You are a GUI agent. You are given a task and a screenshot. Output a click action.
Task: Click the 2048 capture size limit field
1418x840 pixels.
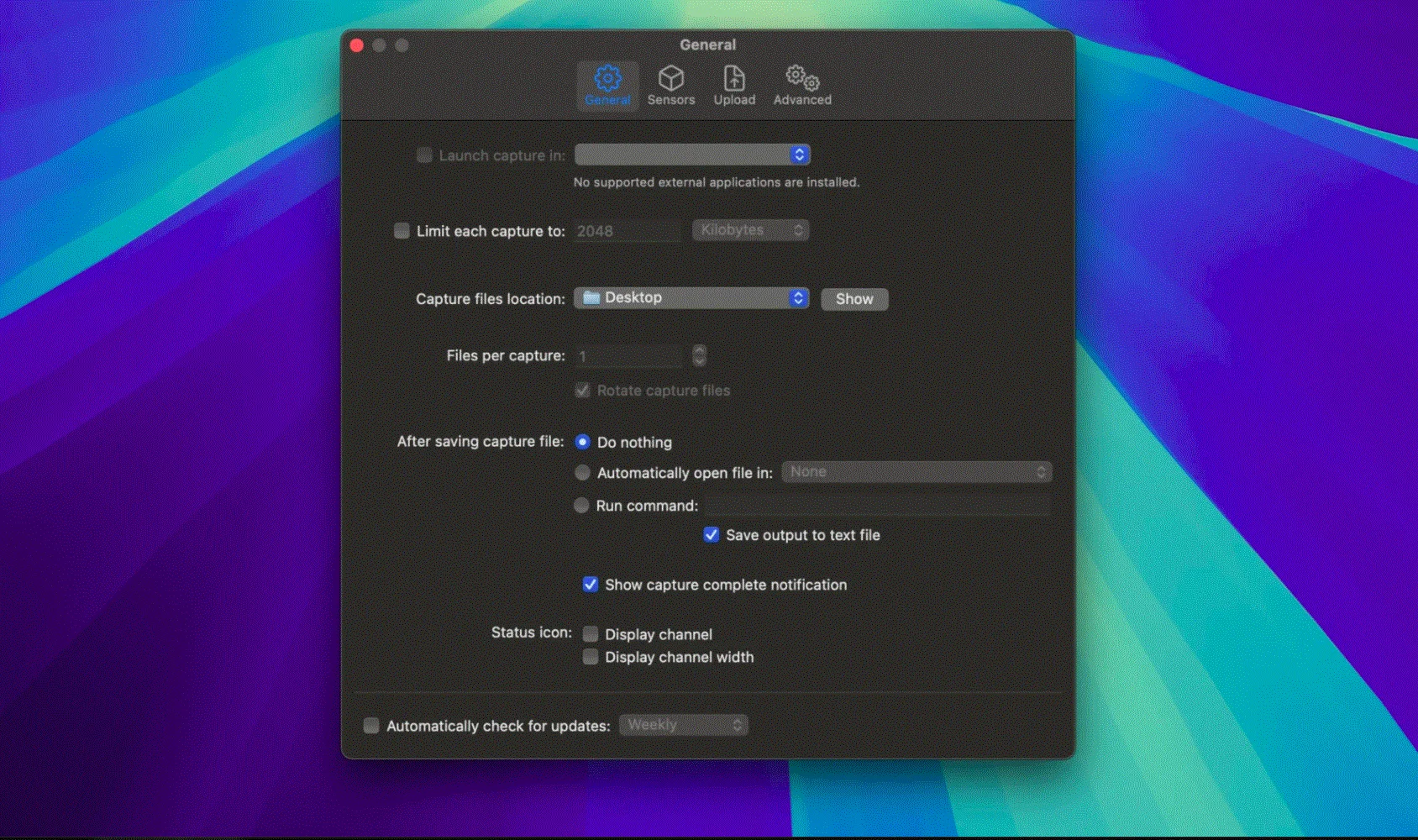coord(628,231)
